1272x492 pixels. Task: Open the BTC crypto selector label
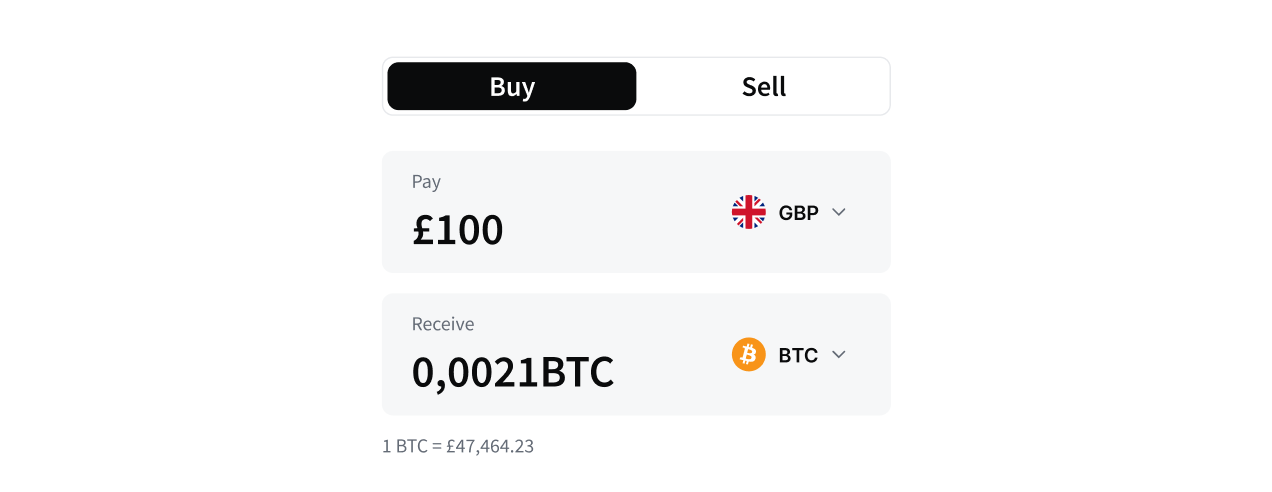(798, 354)
